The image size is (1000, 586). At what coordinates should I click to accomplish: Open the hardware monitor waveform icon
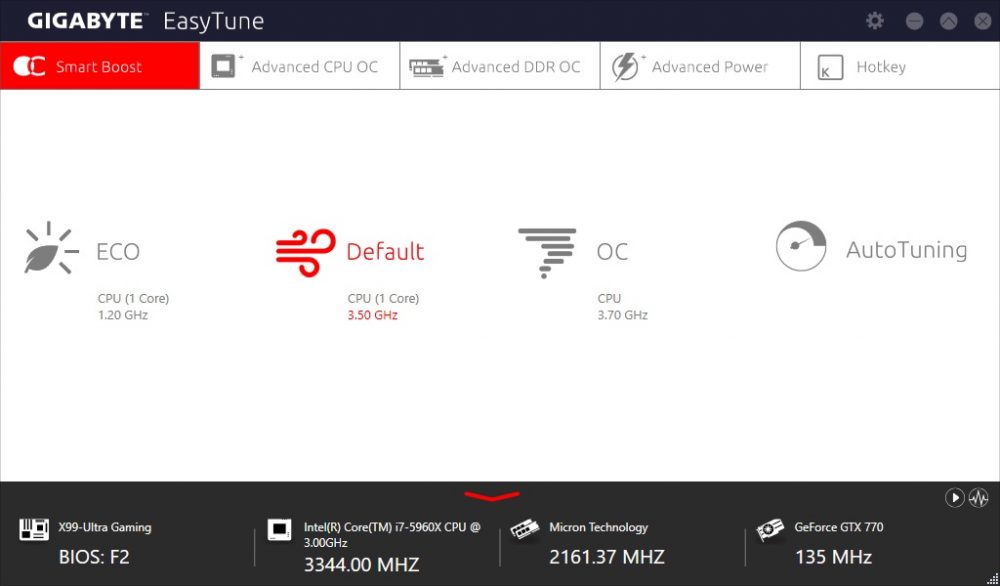pos(978,497)
